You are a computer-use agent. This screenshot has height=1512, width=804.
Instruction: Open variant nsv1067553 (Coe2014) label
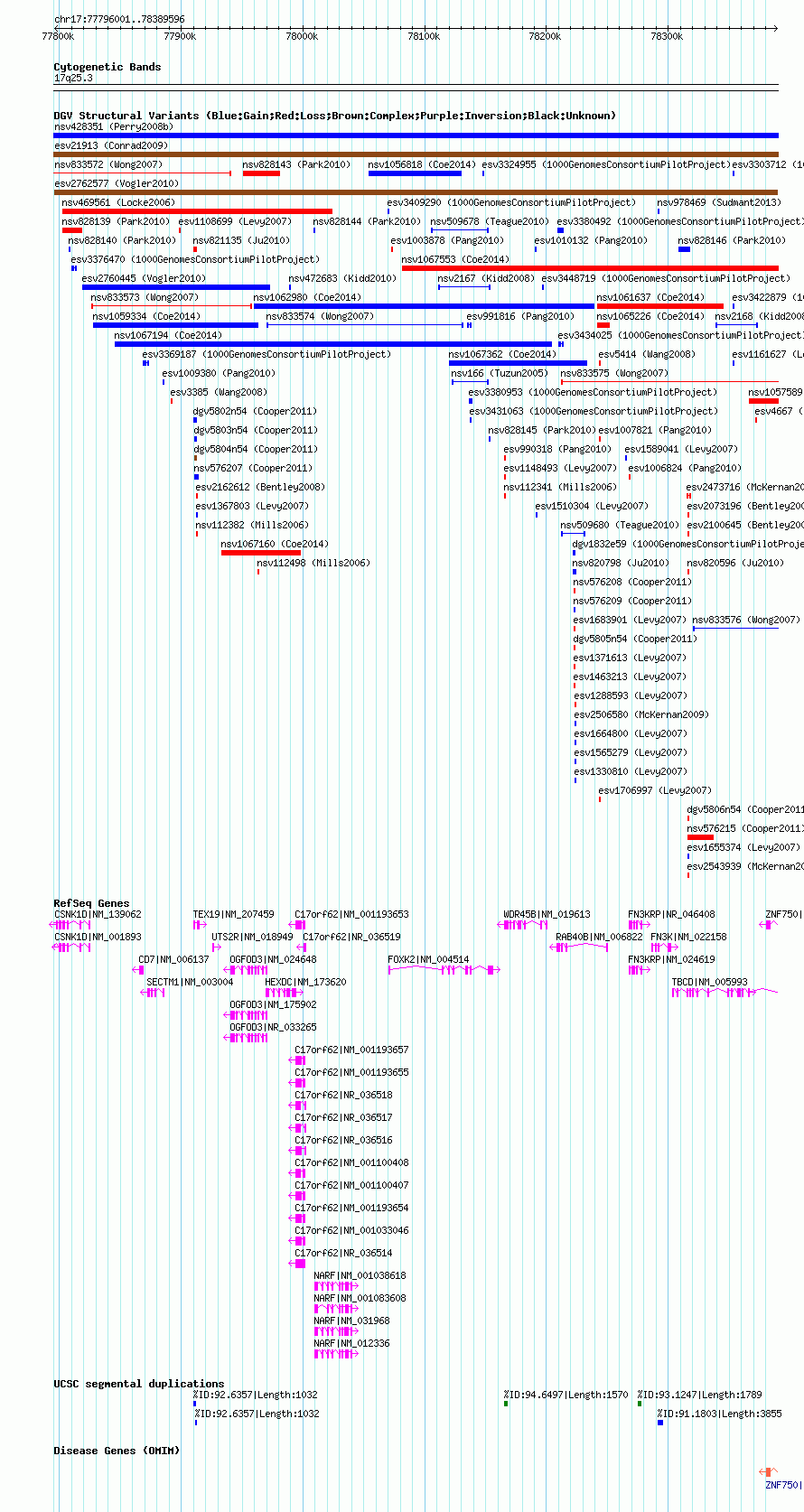tap(455, 259)
